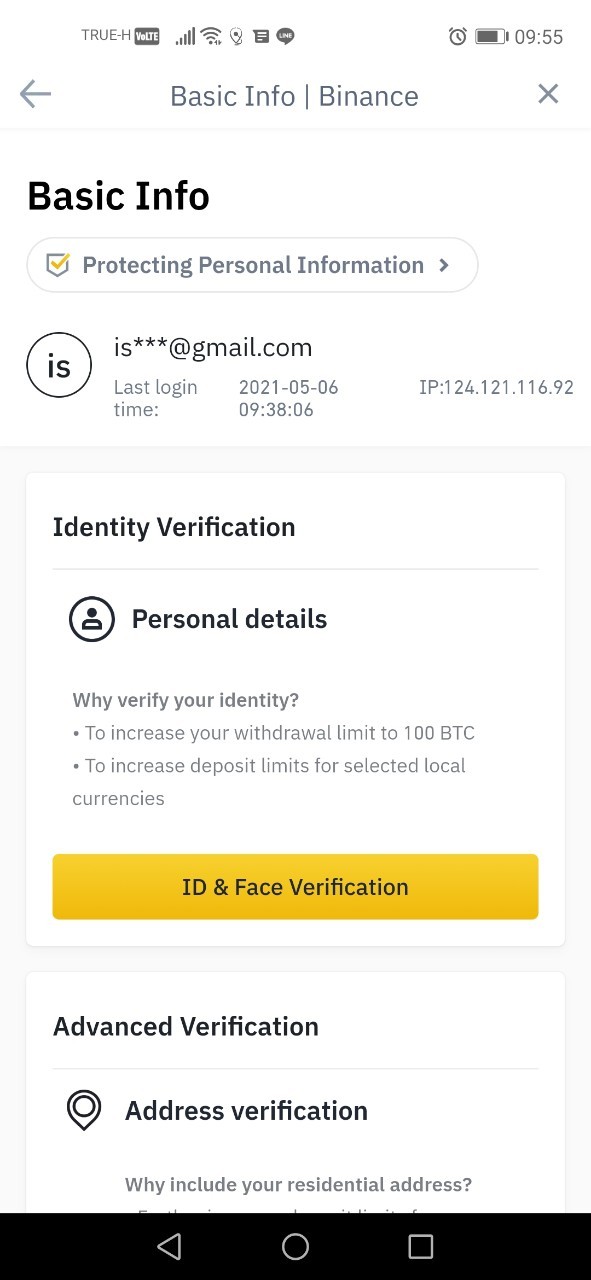Tap the Android back navigation button
This screenshot has height=1280, width=591.
pos(169,1246)
